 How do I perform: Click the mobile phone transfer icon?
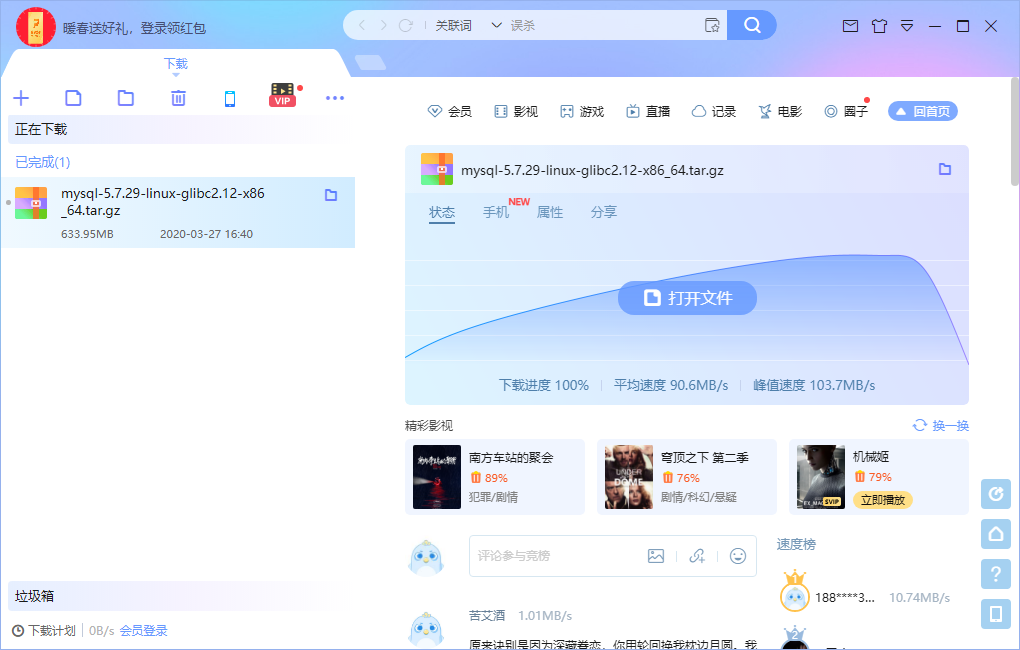point(230,98)
